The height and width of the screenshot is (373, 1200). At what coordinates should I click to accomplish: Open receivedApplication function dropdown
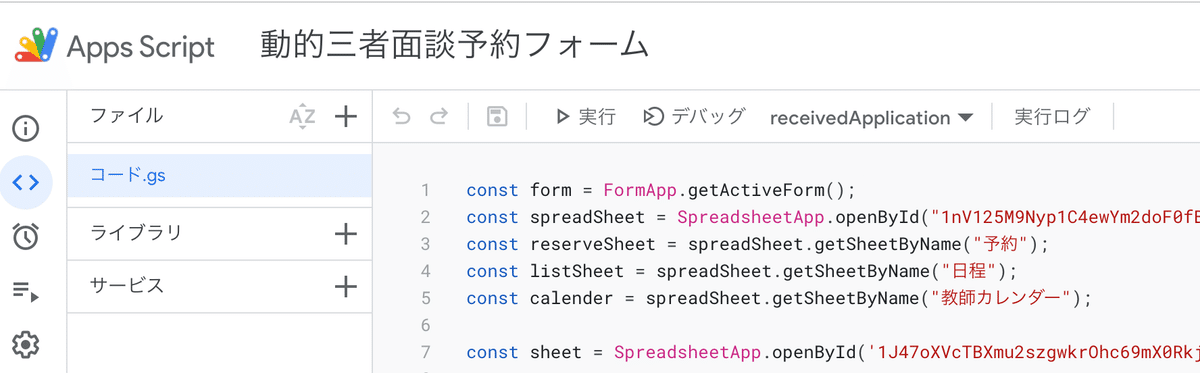[871, 118]
